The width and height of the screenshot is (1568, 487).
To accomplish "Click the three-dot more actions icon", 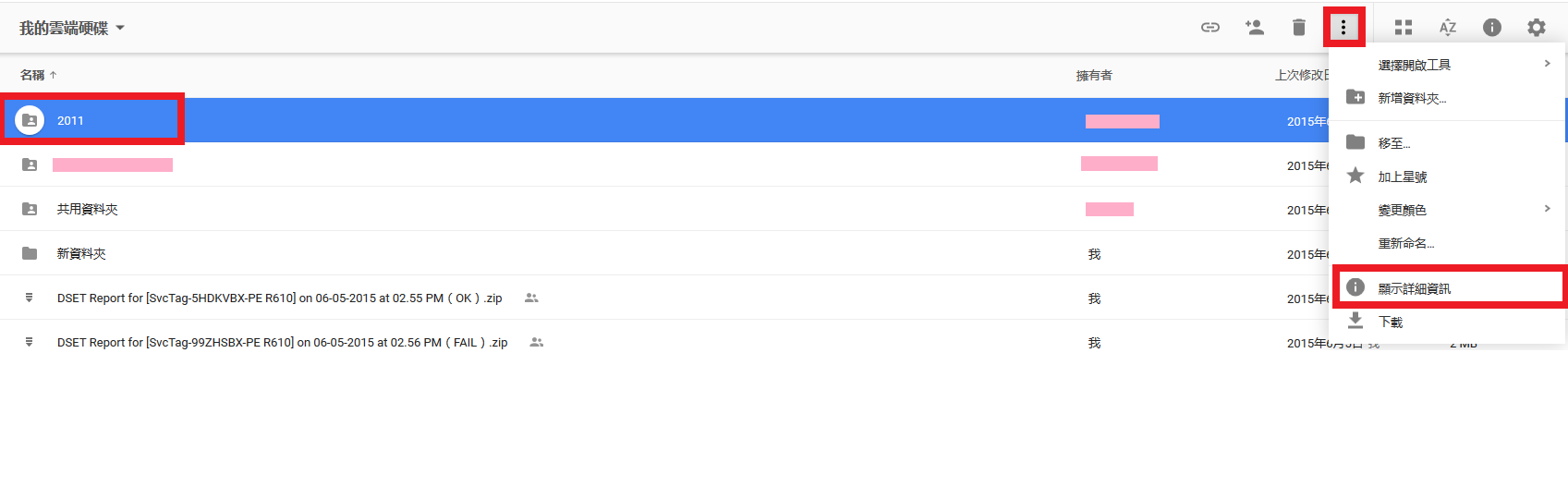I will [1343, 28].
